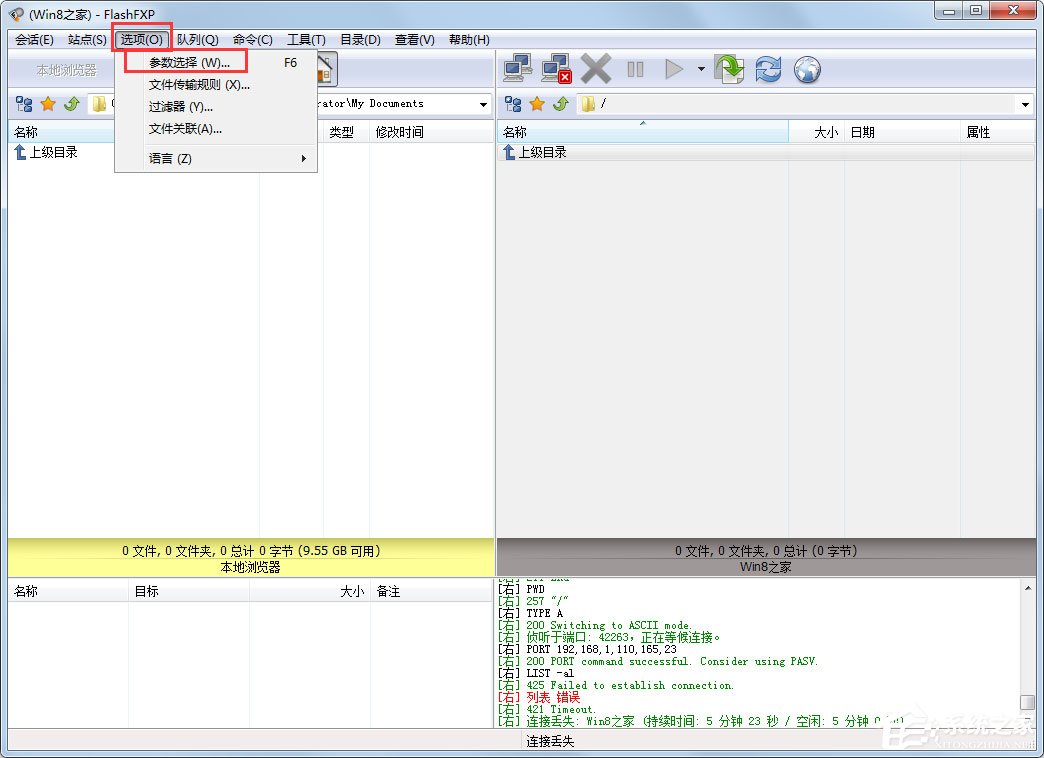Click the favorites star in the local browser toolbar
The image size is (1044, 758).
(46, 103)
